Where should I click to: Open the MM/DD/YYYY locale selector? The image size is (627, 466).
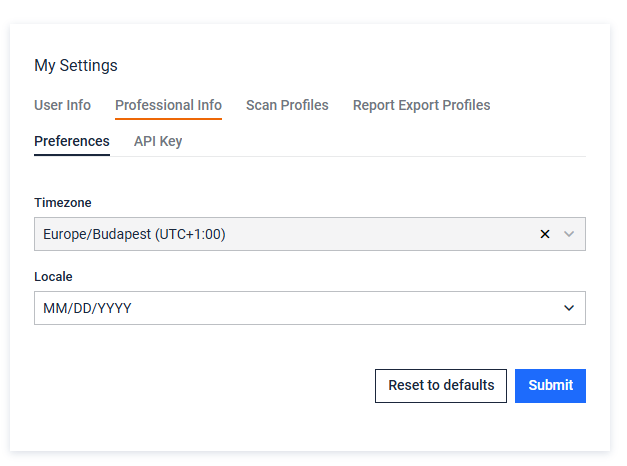click(x=300, y=308)
